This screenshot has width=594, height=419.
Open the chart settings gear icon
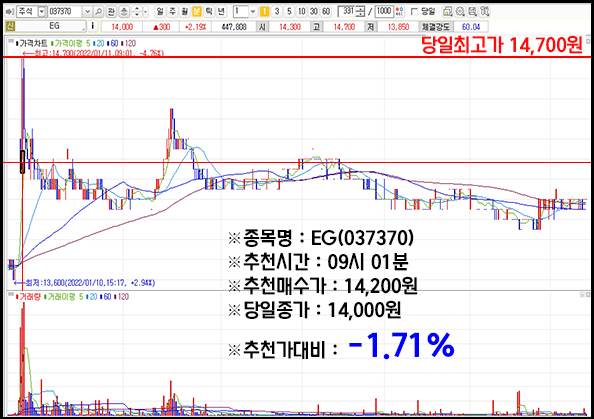coord(460,12)
